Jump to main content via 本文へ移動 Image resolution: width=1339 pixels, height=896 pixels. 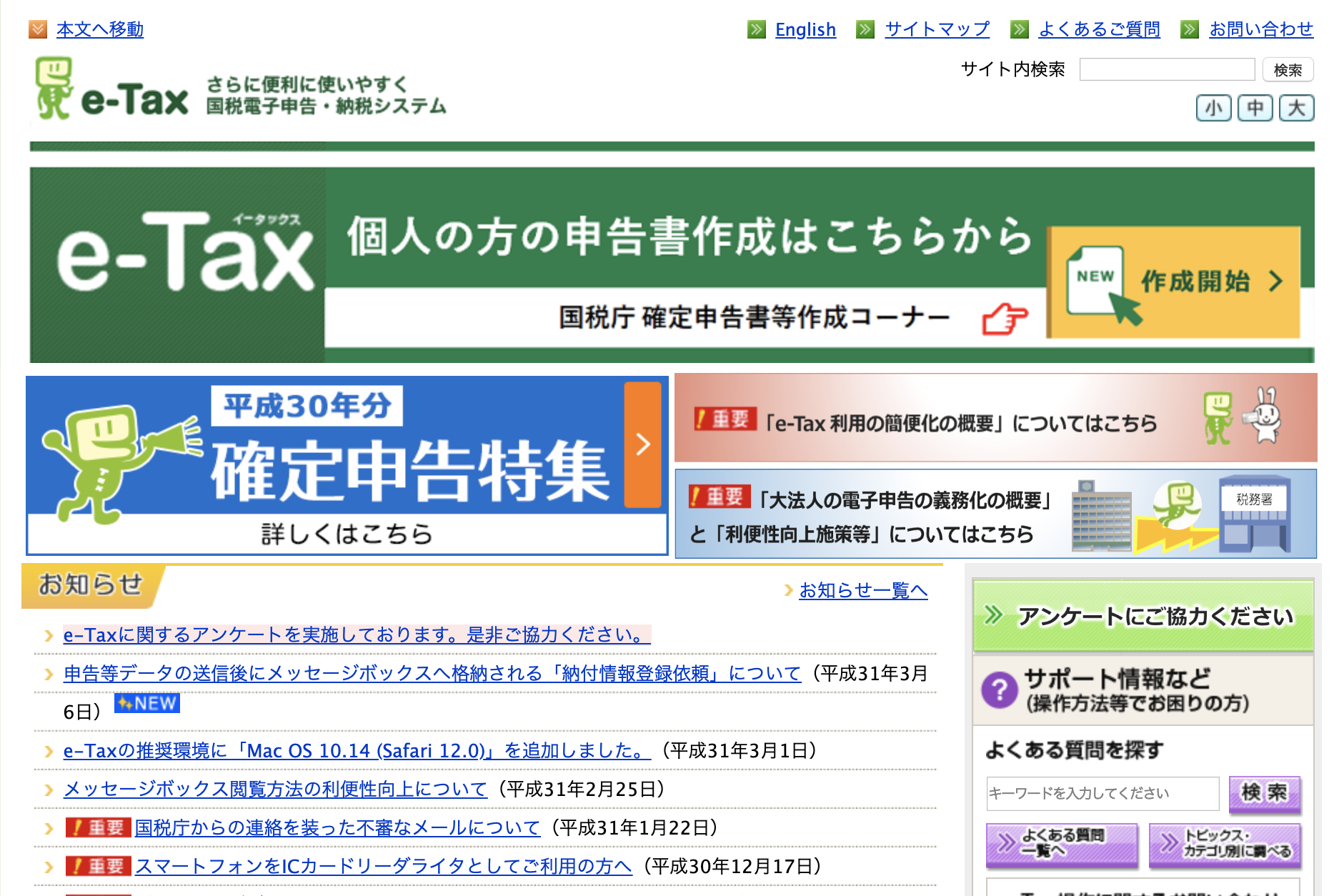100,29
